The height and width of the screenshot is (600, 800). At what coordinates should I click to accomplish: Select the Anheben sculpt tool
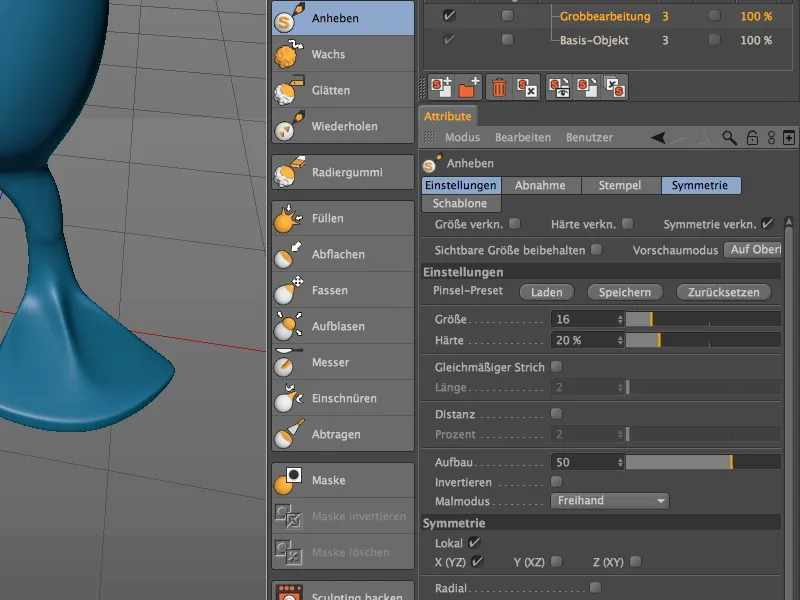[343, 18]
